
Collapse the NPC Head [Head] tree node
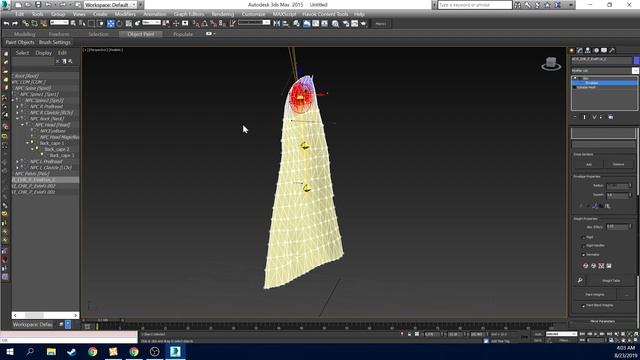(22, 125)
